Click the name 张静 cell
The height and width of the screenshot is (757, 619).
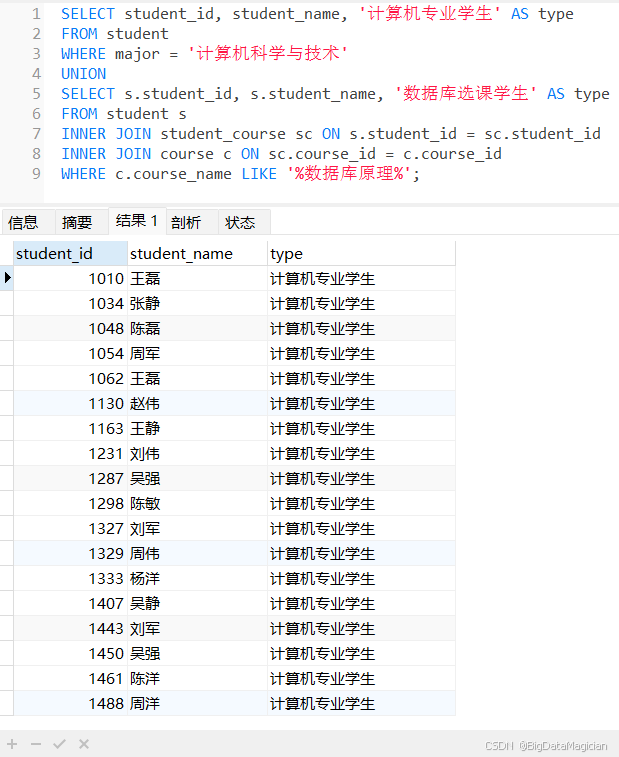(197, 304)
